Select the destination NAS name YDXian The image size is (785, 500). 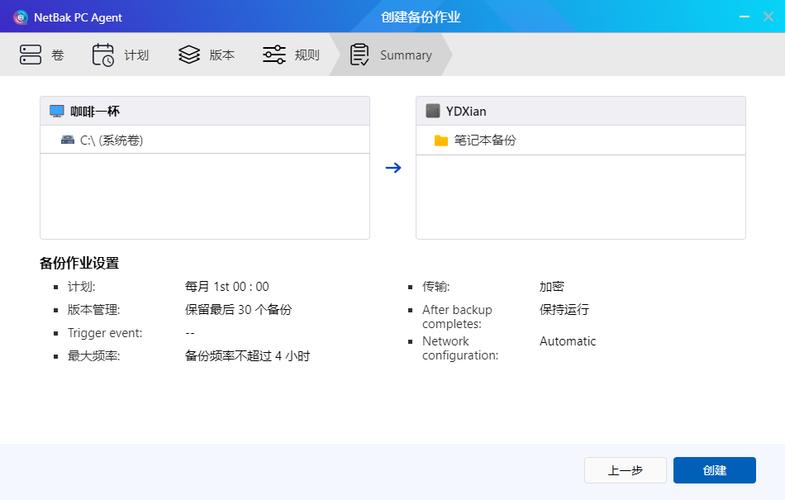pos(466,111)
